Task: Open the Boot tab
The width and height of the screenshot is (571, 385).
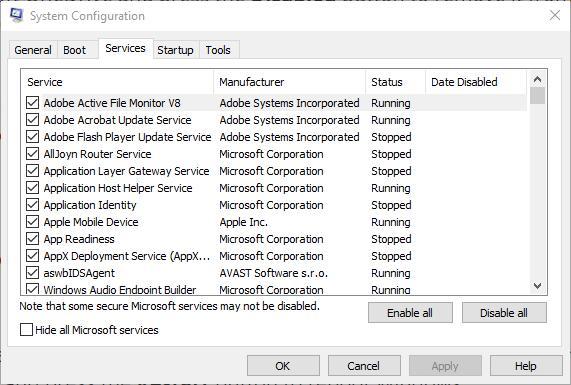Action: [75, 50]
